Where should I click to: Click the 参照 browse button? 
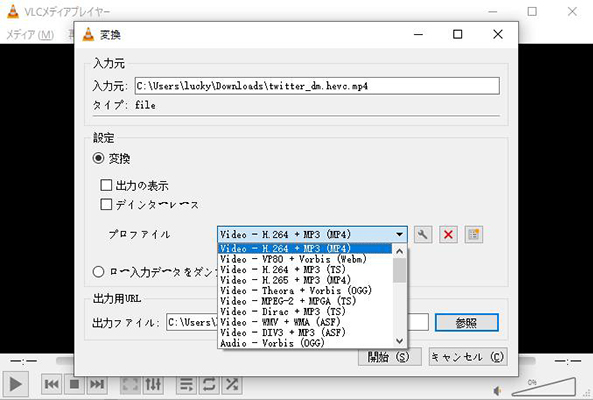tap(467, 322)
